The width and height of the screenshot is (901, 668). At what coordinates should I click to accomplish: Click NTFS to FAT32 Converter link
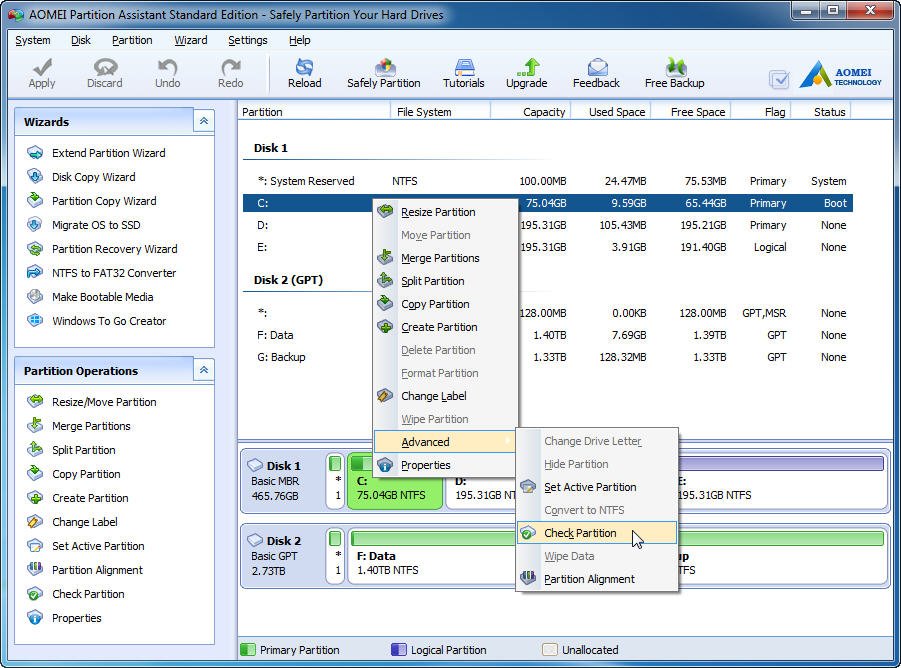coord(113,273)
